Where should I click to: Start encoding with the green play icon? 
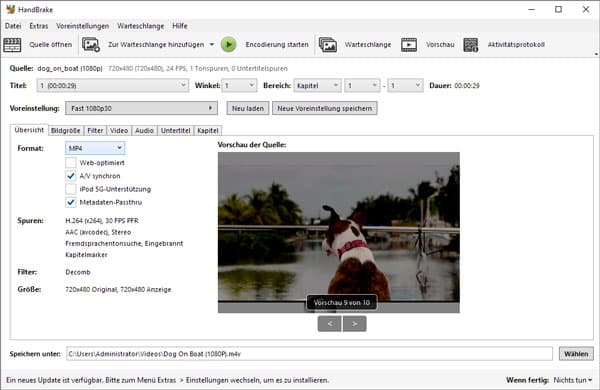tap(228, 45)
